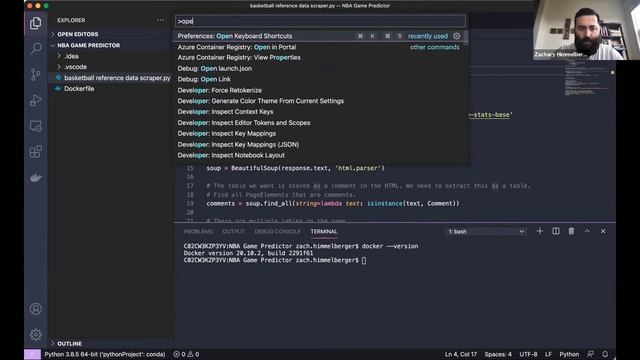Image resolution: width=640 pixels, height=360 pixels.
Task: Run Developer: Generate Color Theme From Current Settings
Action: (x=320, y=101)
